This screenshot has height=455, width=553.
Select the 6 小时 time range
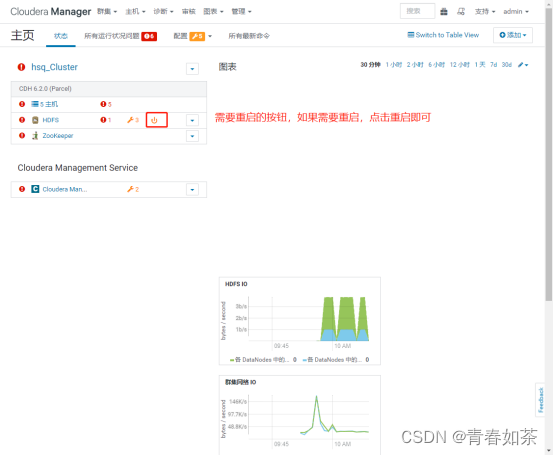437,65
